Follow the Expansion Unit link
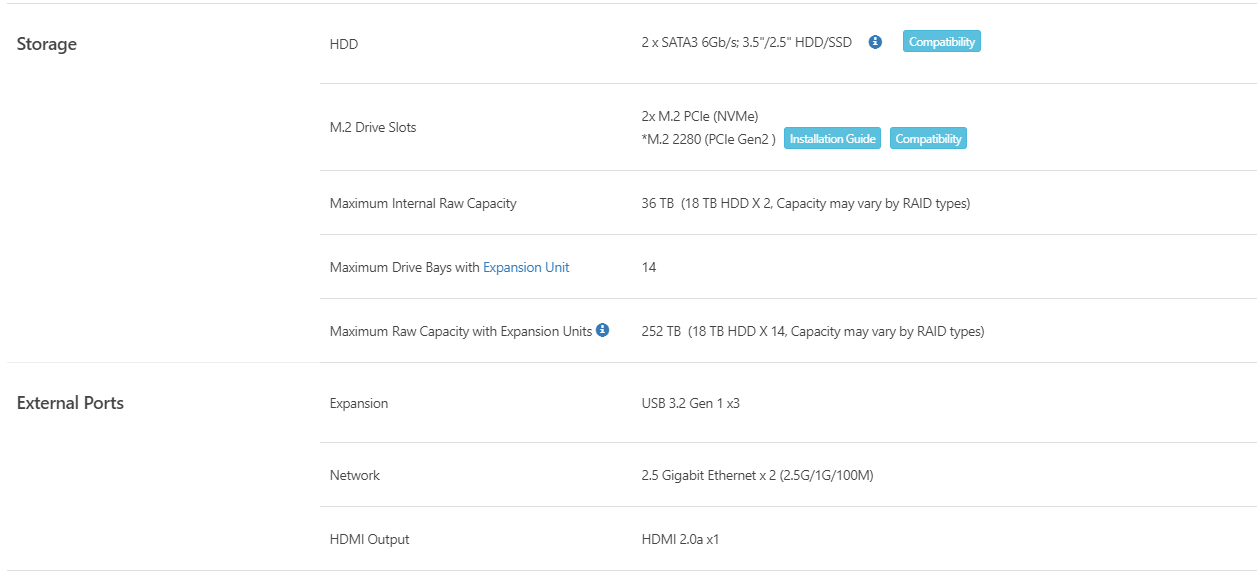1260x576 pixels. coord(526,267)
